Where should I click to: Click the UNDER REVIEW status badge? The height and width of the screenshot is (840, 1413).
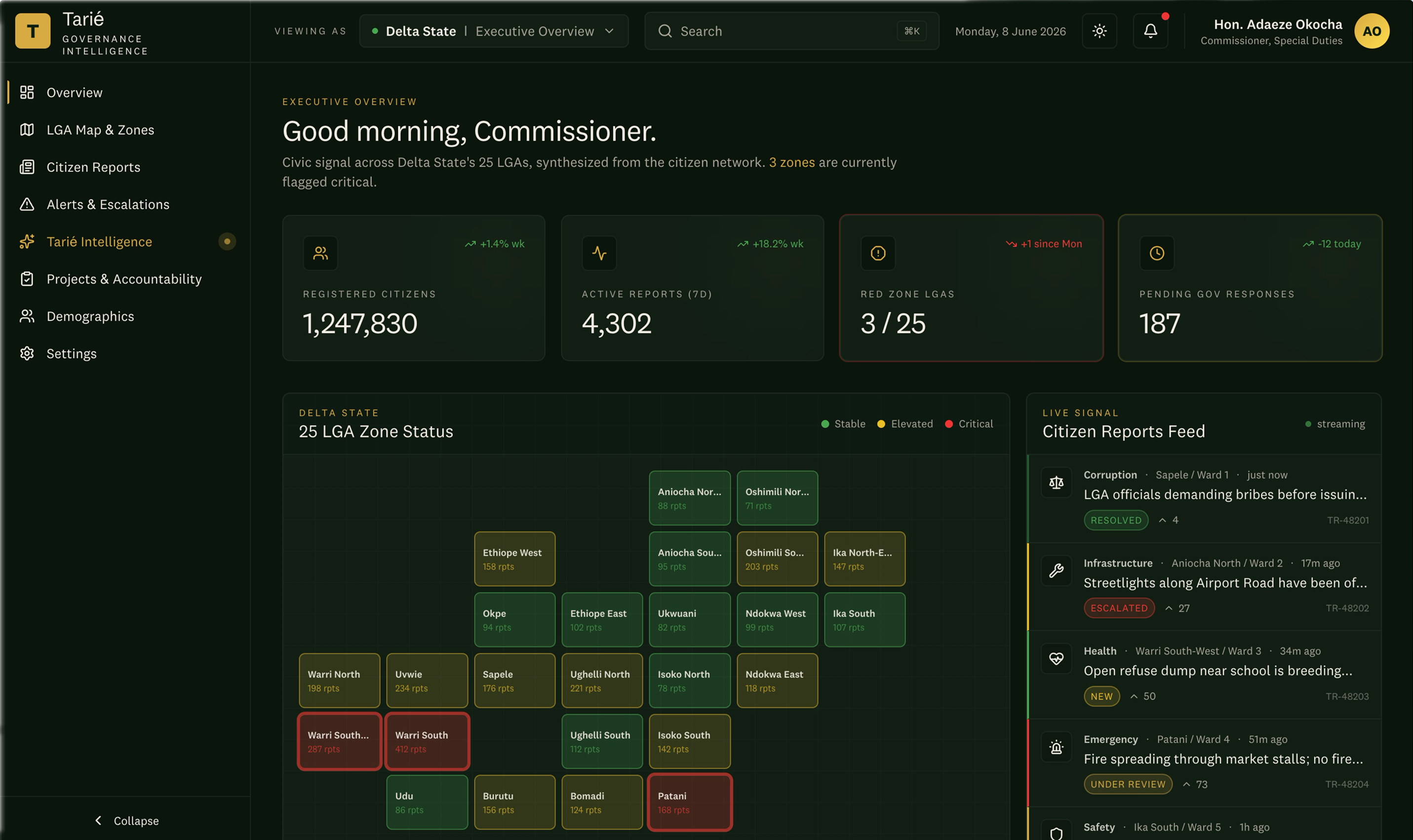pos(1128,785)
